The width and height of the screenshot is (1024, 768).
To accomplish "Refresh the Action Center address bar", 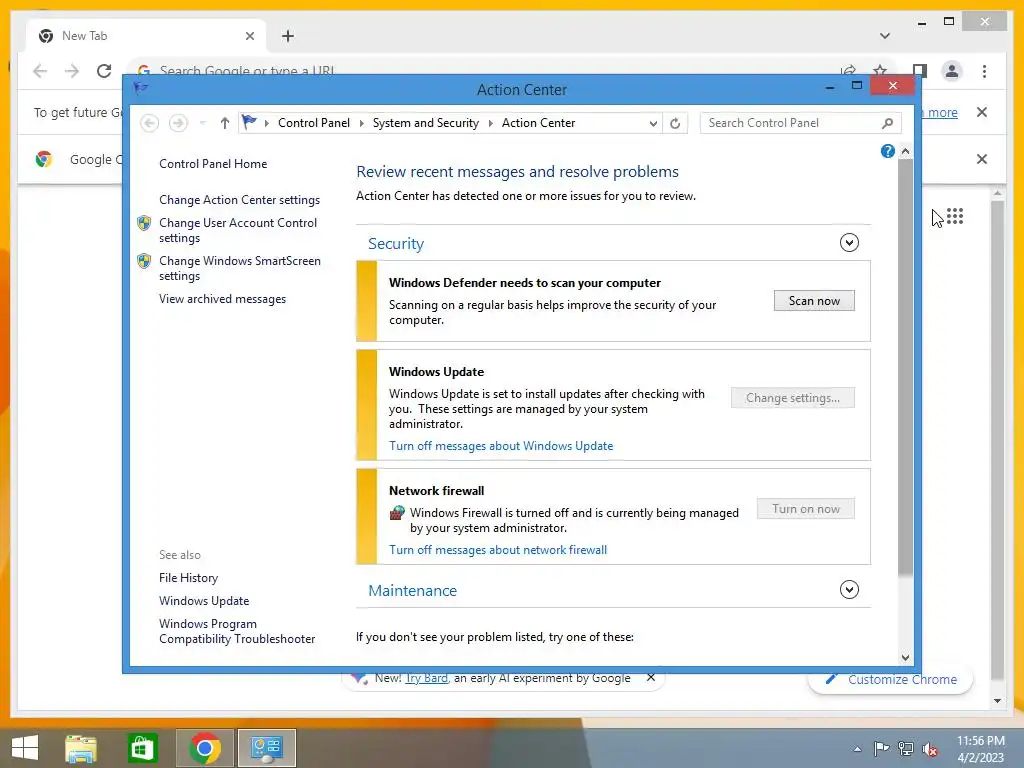I will click(x=675, y=123).
